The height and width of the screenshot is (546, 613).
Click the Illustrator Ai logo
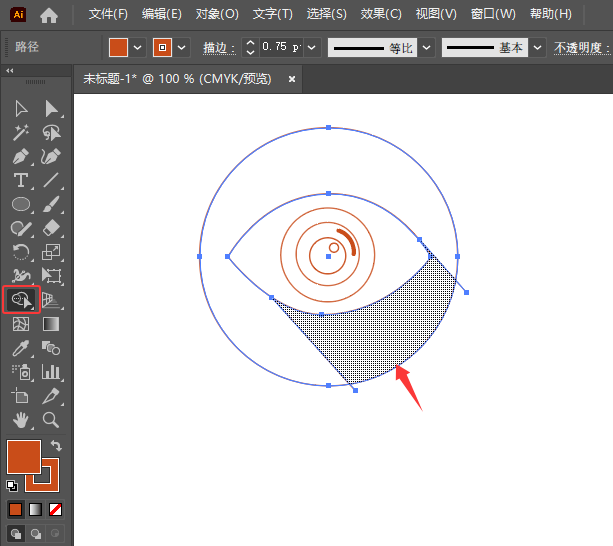[18, 14]
